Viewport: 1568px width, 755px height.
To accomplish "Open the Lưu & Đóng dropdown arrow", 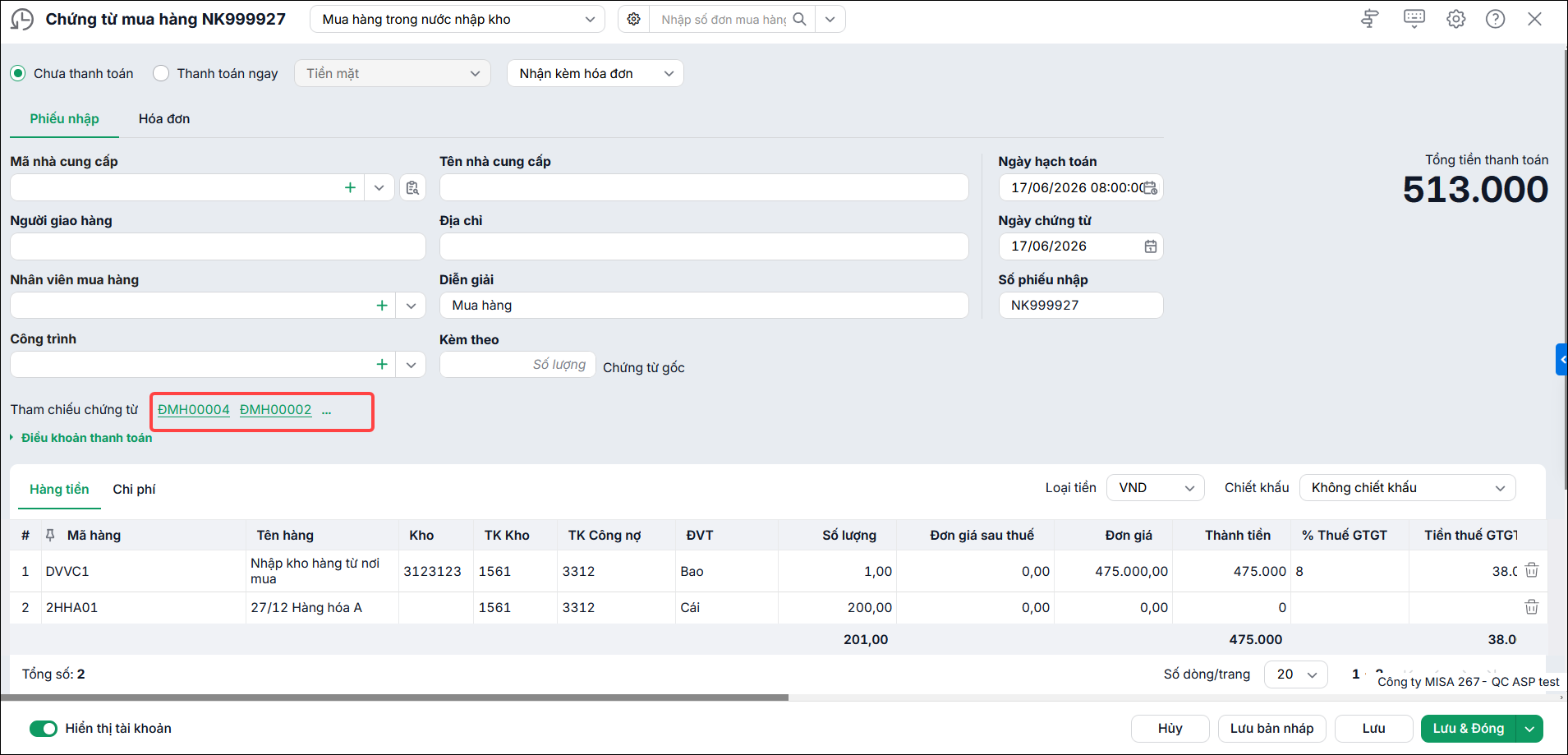I will [x=1529, y=729].
